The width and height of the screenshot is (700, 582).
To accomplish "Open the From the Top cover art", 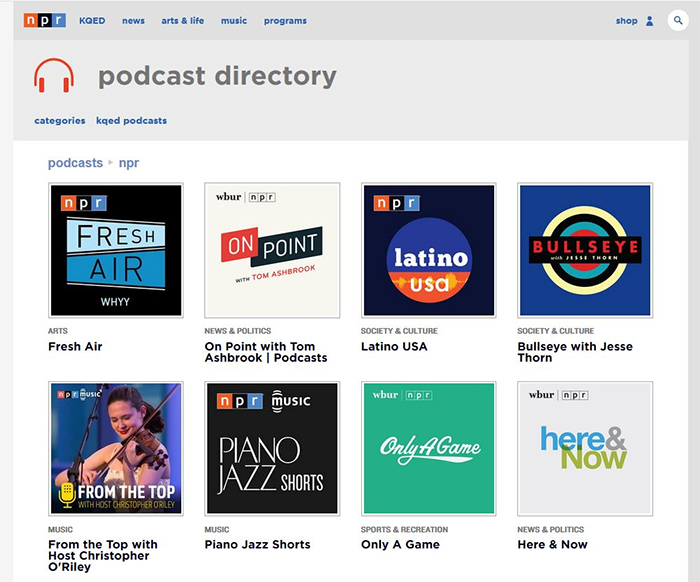I will 116,449.
